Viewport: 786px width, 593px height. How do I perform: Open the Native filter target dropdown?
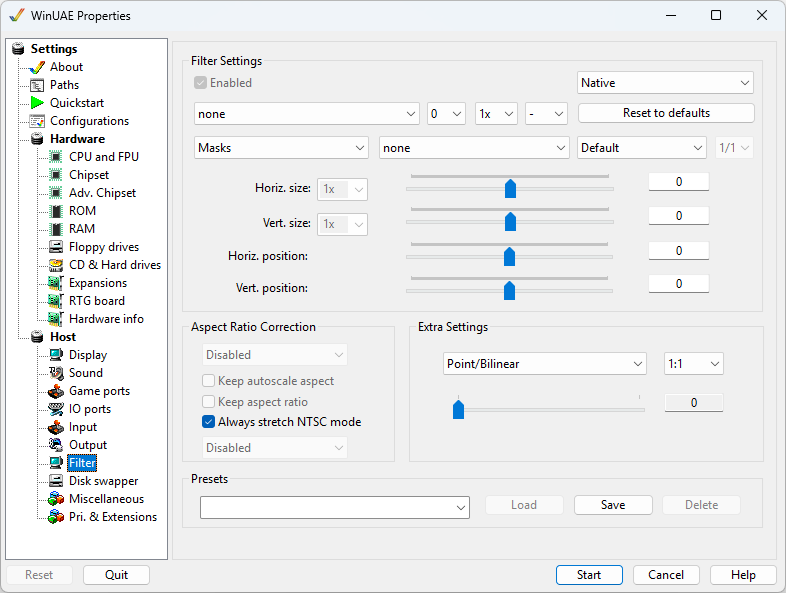coord(665,83)
